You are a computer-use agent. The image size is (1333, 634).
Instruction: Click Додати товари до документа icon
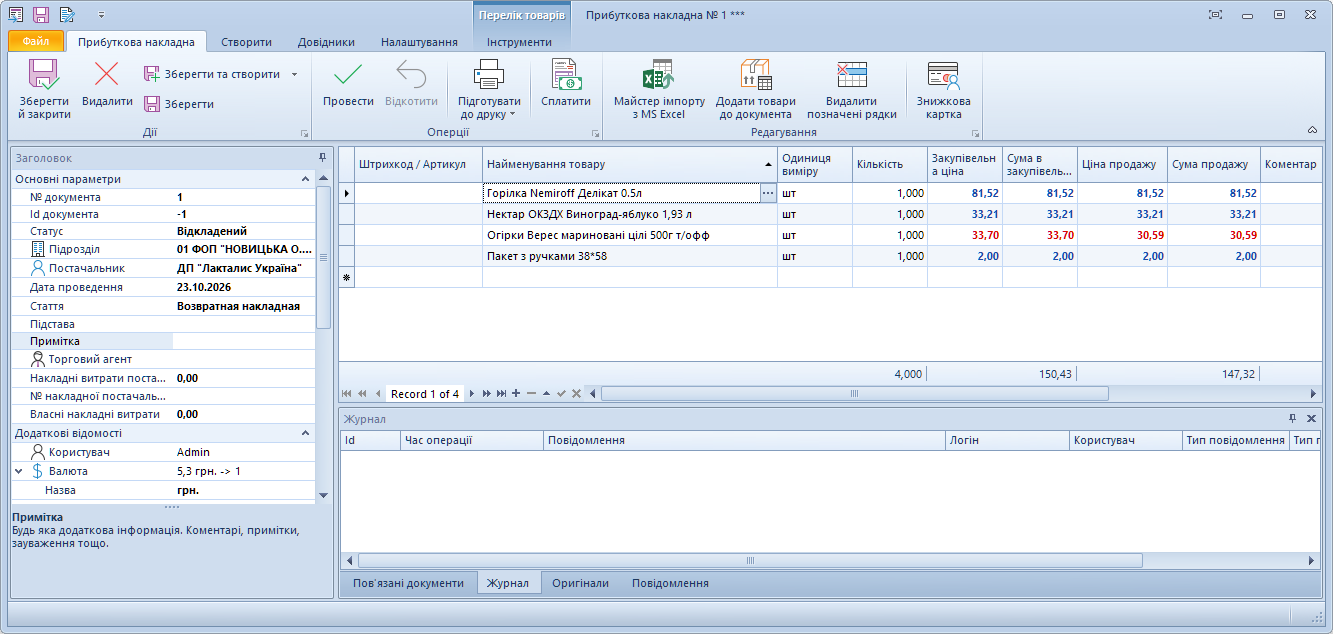[x=756, y=74]
